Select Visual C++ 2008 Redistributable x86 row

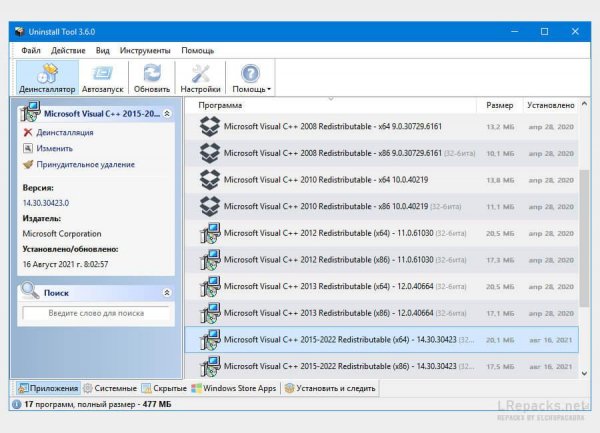[x=382, y=153]
